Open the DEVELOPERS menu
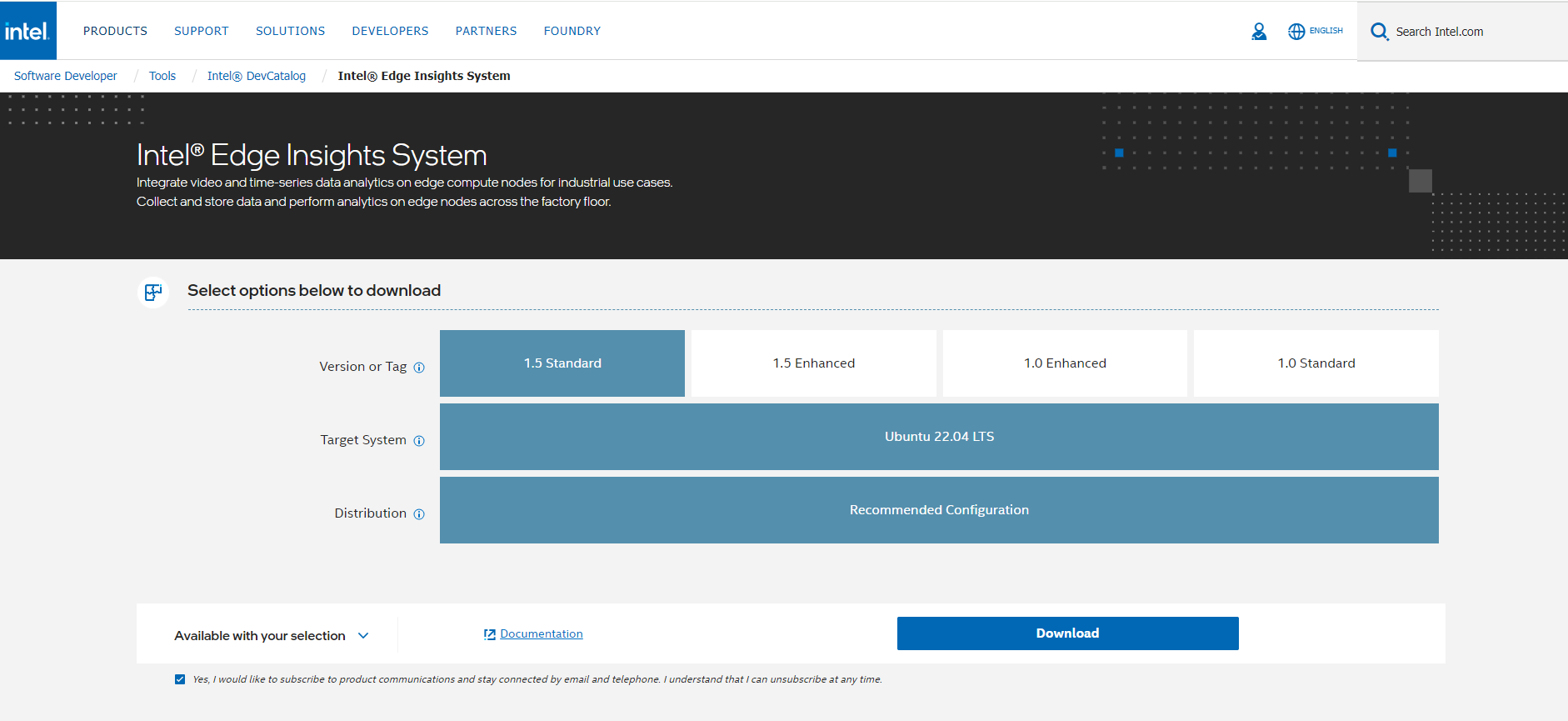This screenshot has width=1568, height=721. click(x=391, y=31)
